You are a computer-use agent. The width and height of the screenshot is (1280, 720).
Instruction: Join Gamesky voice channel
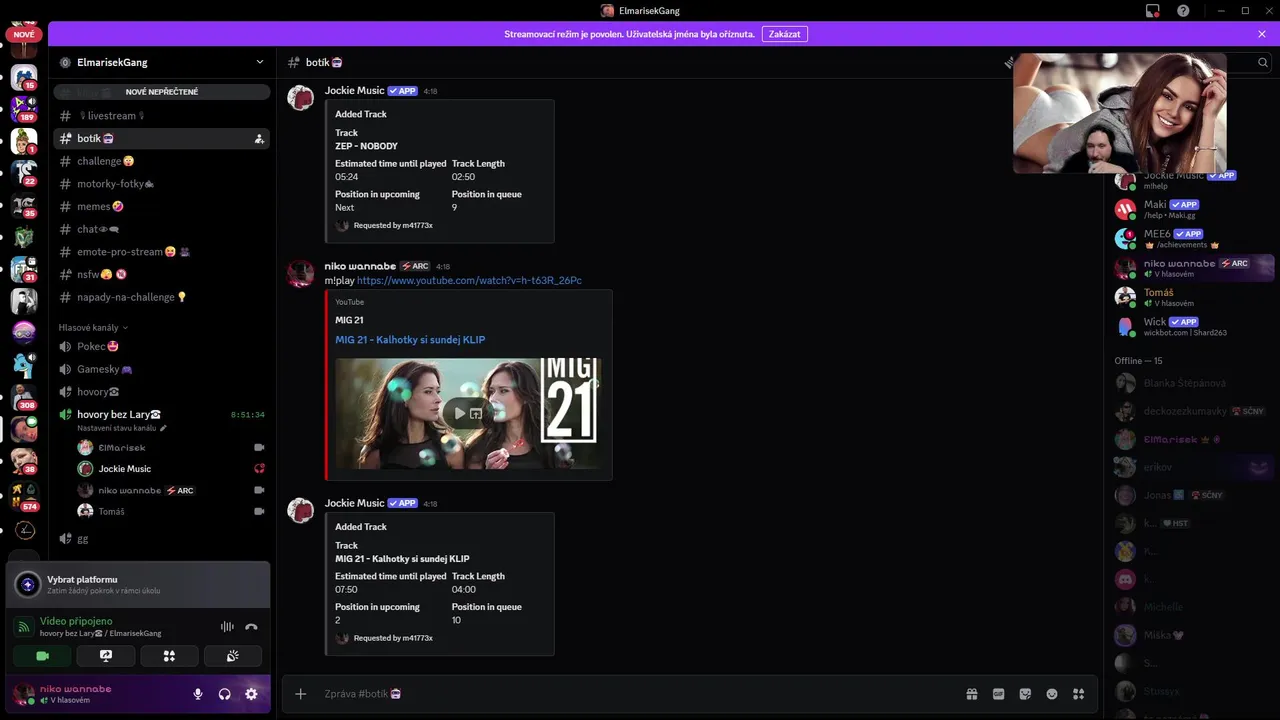click(162, 369)
